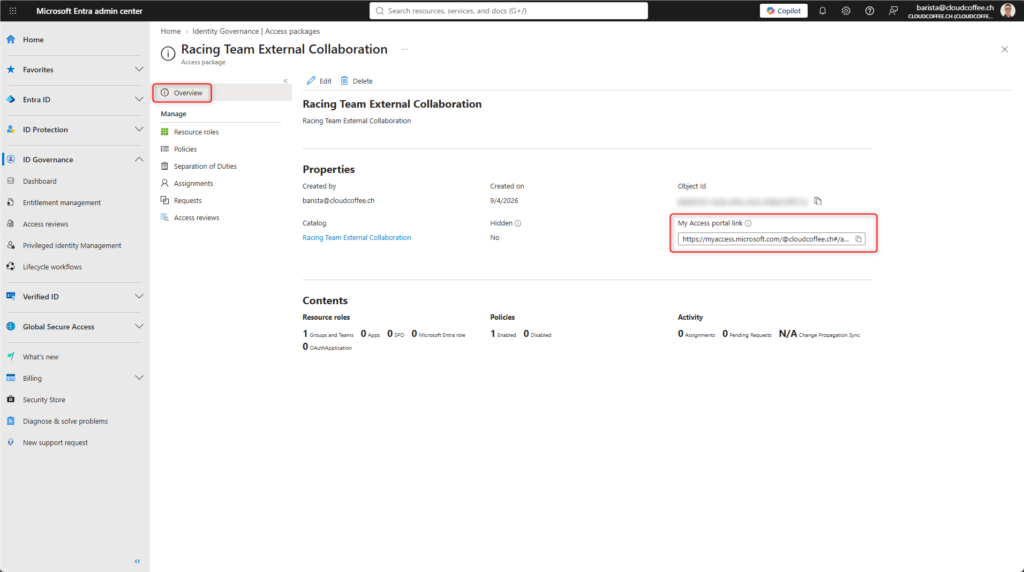Click the Global Secure Access globe icon
This screenshot has height=572, width=1024.
point(10,326)
